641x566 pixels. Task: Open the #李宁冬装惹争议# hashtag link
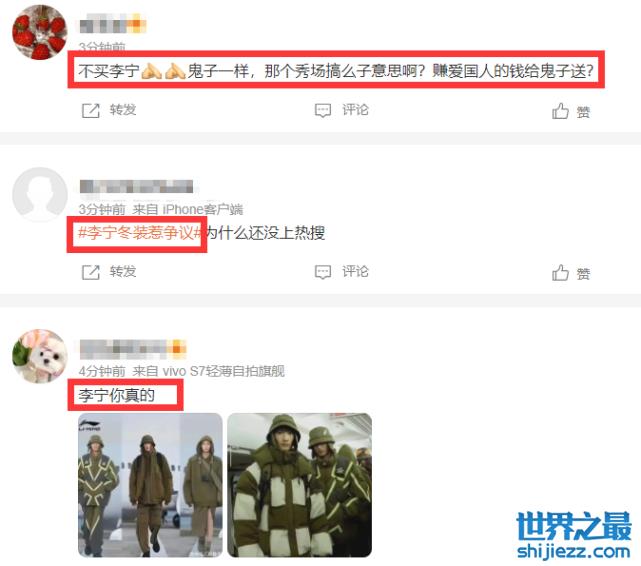(140, 233)
